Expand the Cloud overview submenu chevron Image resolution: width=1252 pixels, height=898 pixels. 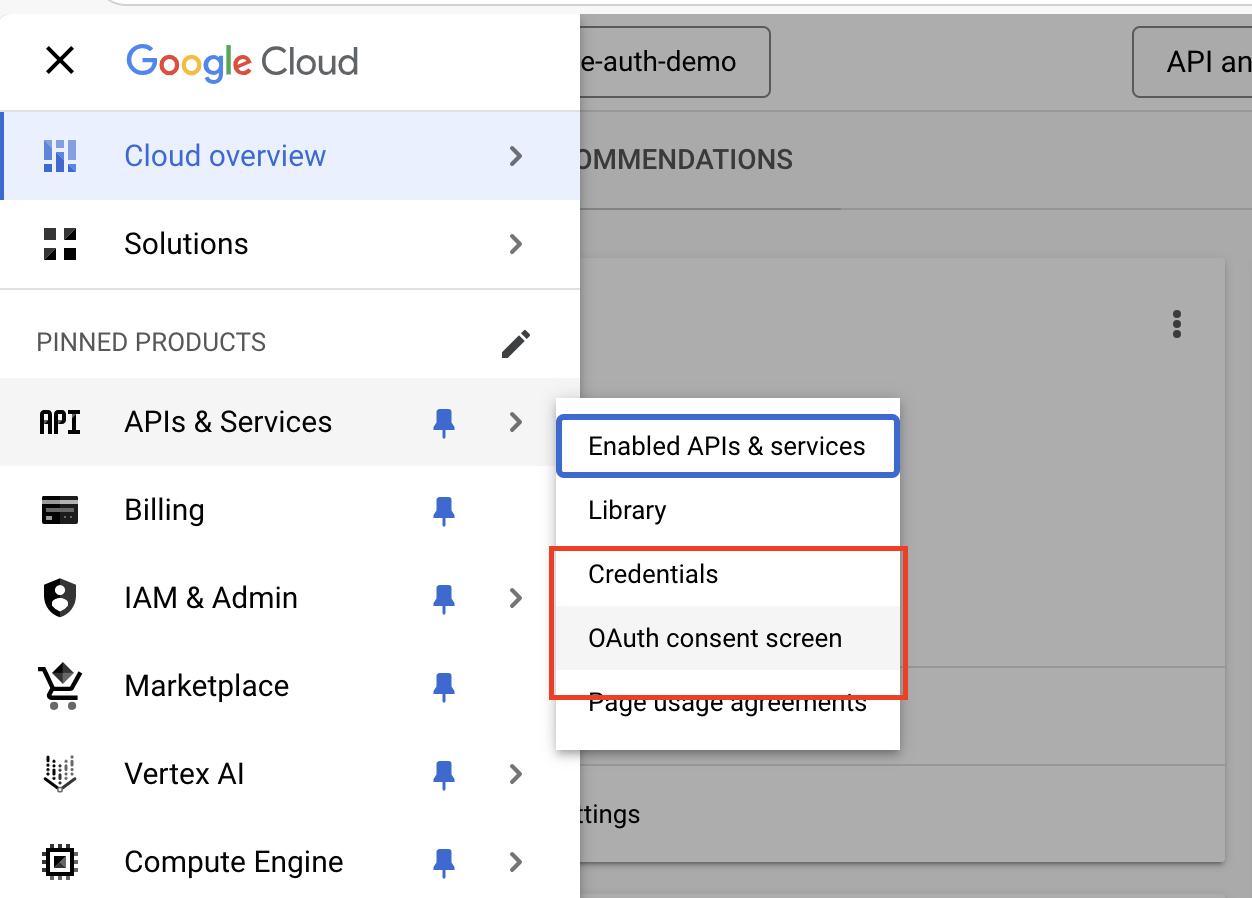[516, 156]
